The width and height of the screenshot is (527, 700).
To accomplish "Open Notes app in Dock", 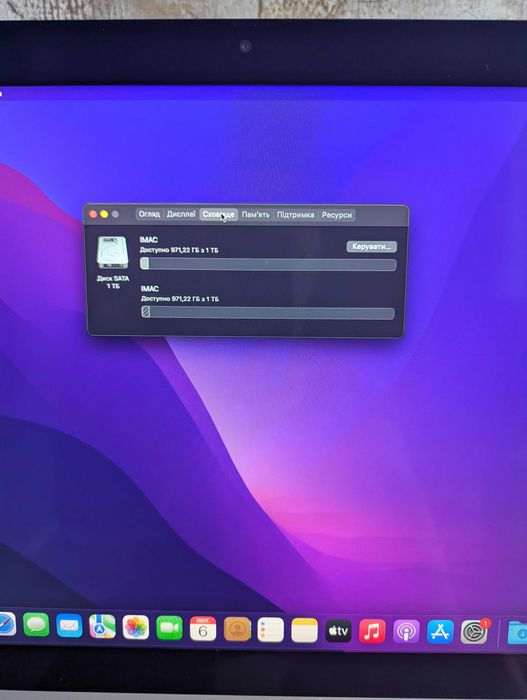I will coord(305,630).
